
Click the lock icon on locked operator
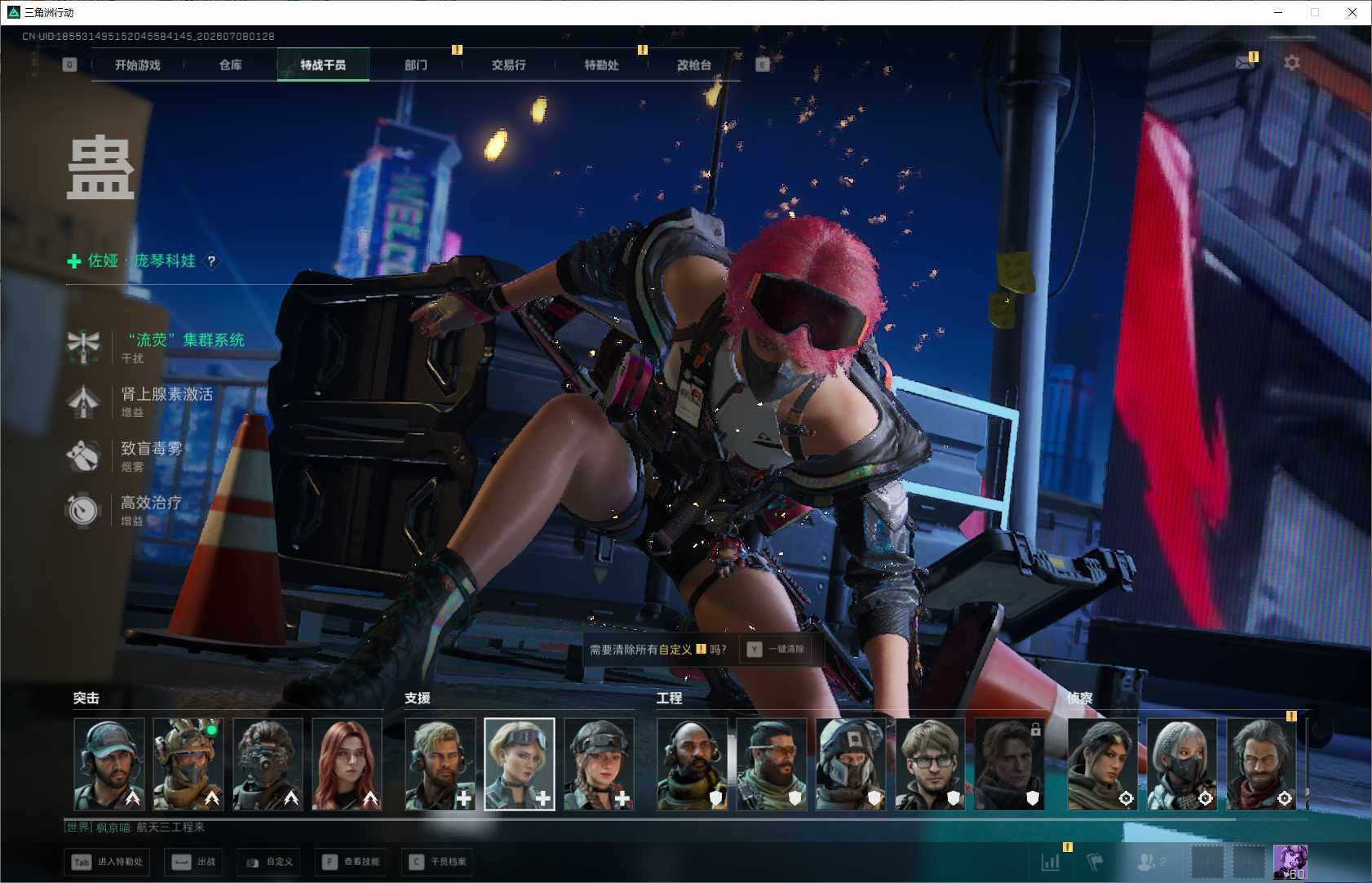pos(1035,730)
